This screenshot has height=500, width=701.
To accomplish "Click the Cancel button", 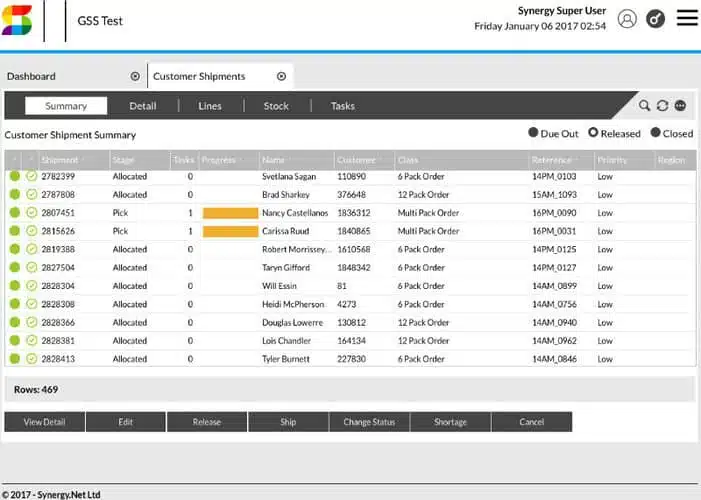I will tap(532, 422).
